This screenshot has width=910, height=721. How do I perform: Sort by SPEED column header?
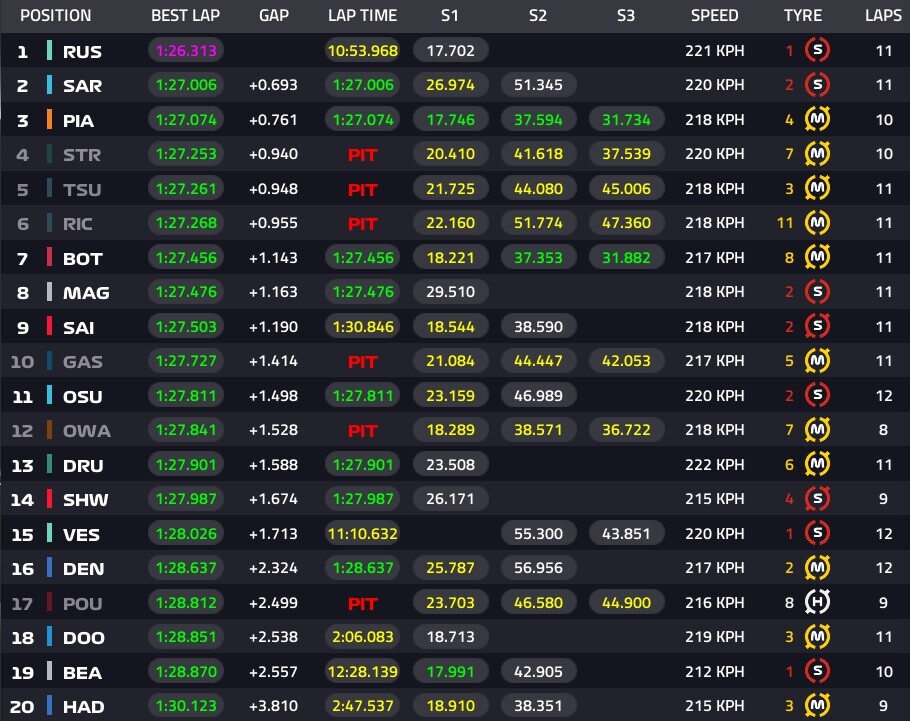click(714, 15)
